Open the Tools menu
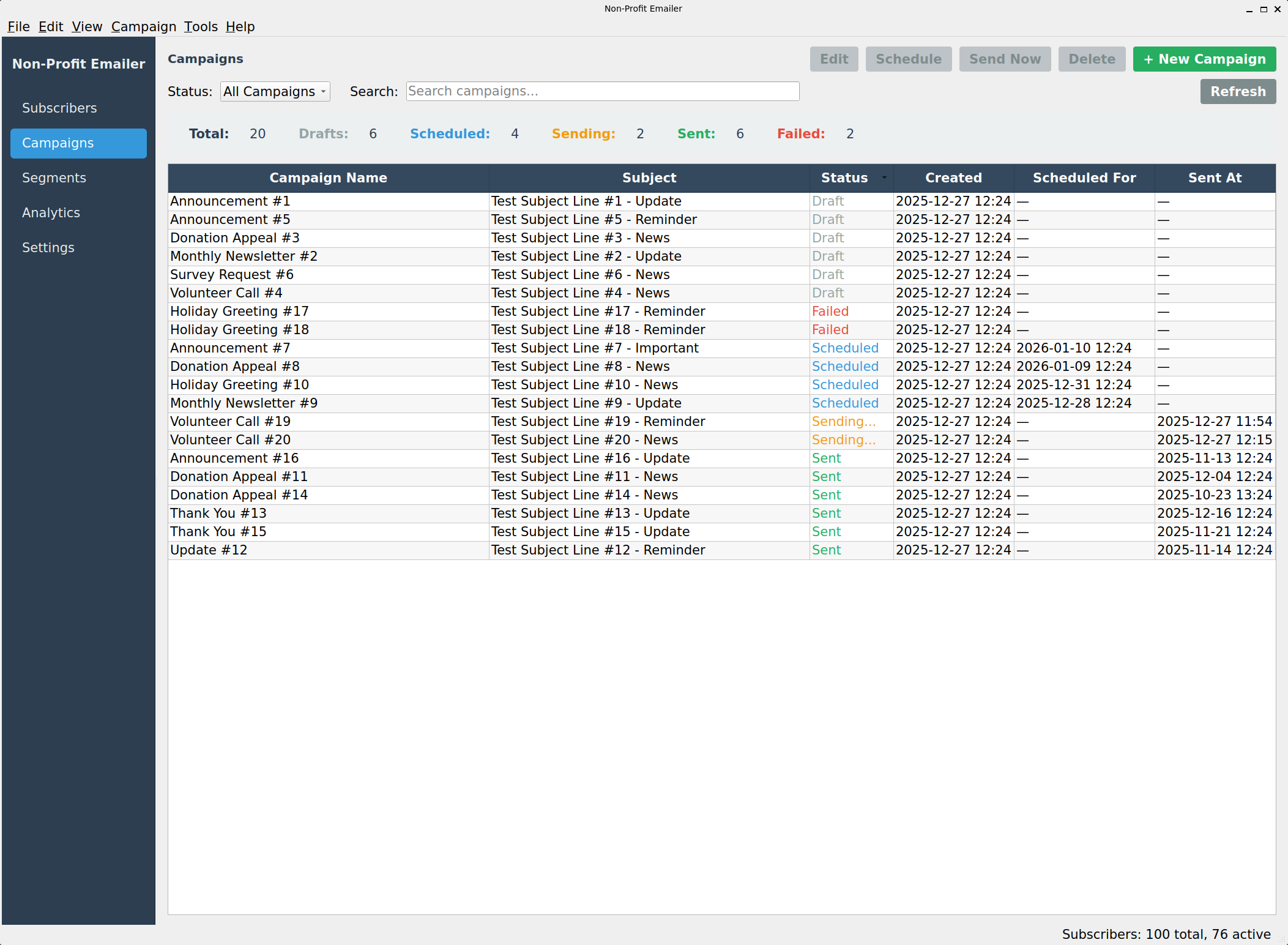Image resolution: width=1288 pixels, height=945 pixels. 201,27
